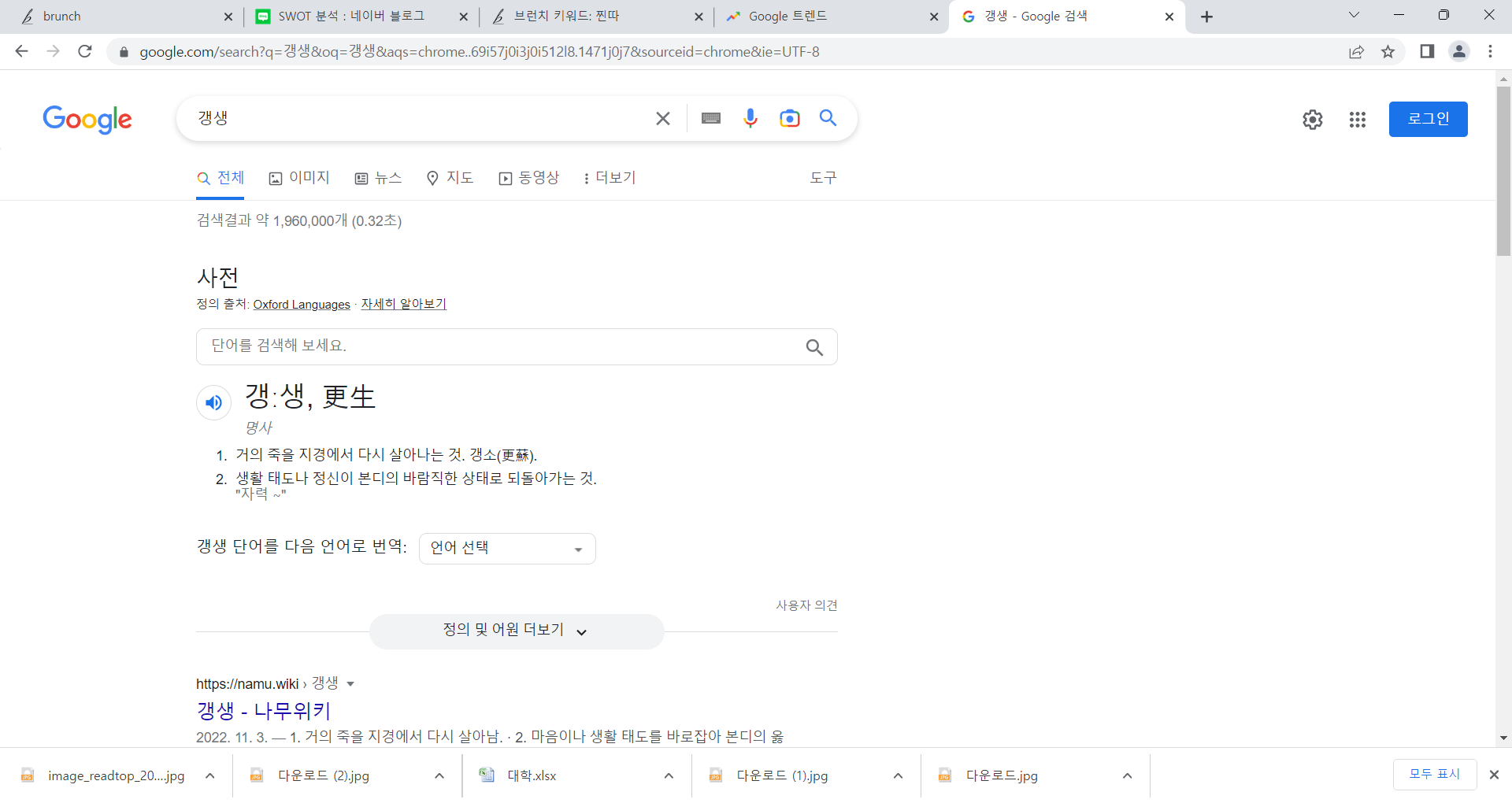This screenshot has width=1512, height=803.
Task: Bookmark this page with the star
Action: click(x=1388, y=51)
